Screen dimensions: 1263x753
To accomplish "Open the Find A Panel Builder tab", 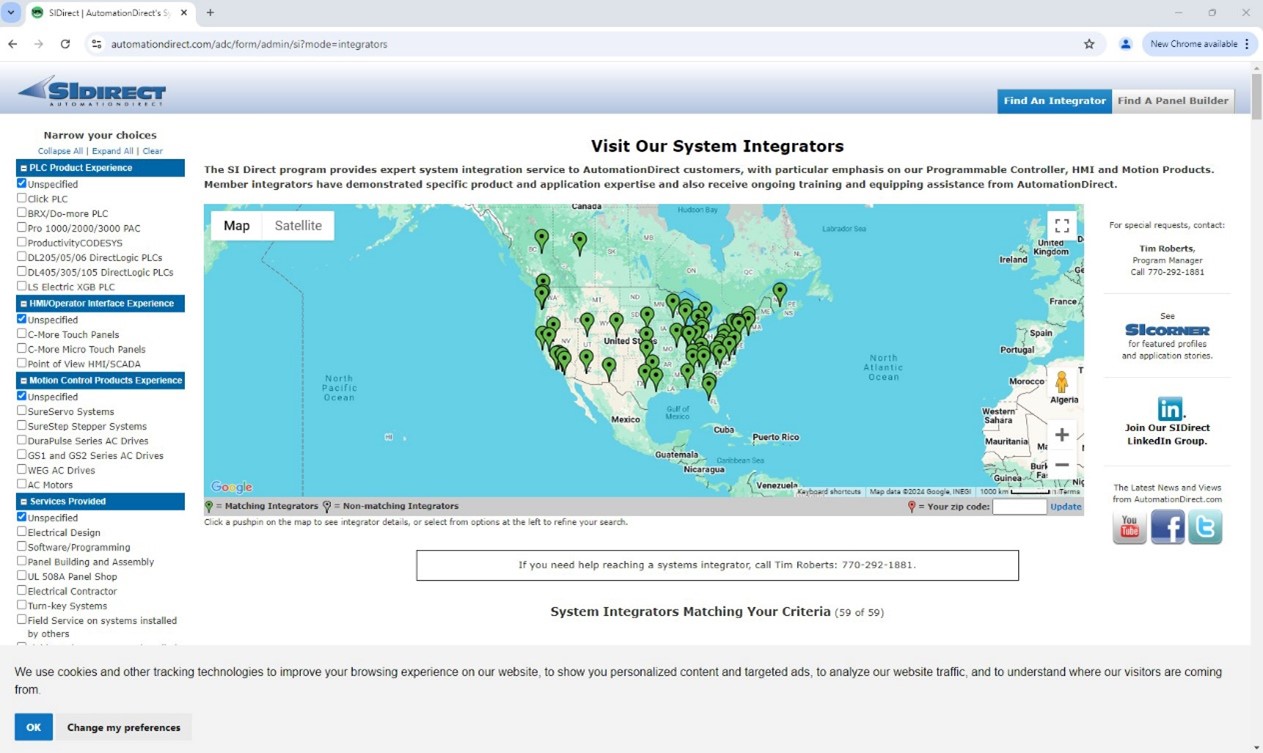I will pos(1173,100).
